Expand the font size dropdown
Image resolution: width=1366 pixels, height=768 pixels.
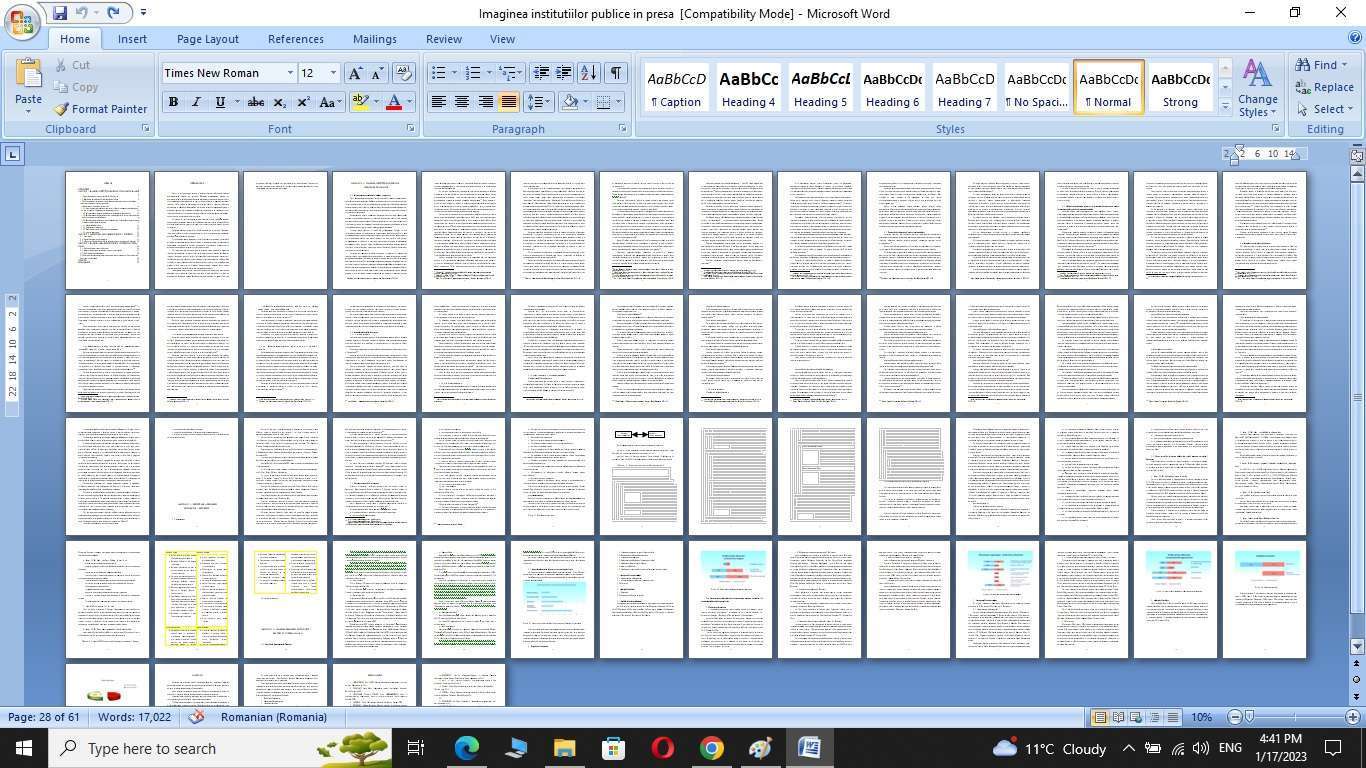coord(333,73)
